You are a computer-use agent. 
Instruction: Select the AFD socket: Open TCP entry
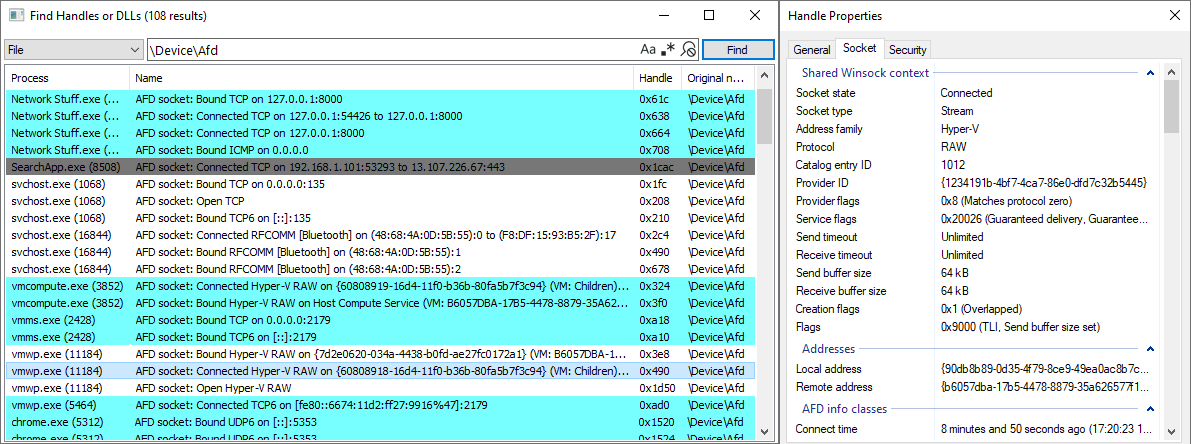coord(380,201)
